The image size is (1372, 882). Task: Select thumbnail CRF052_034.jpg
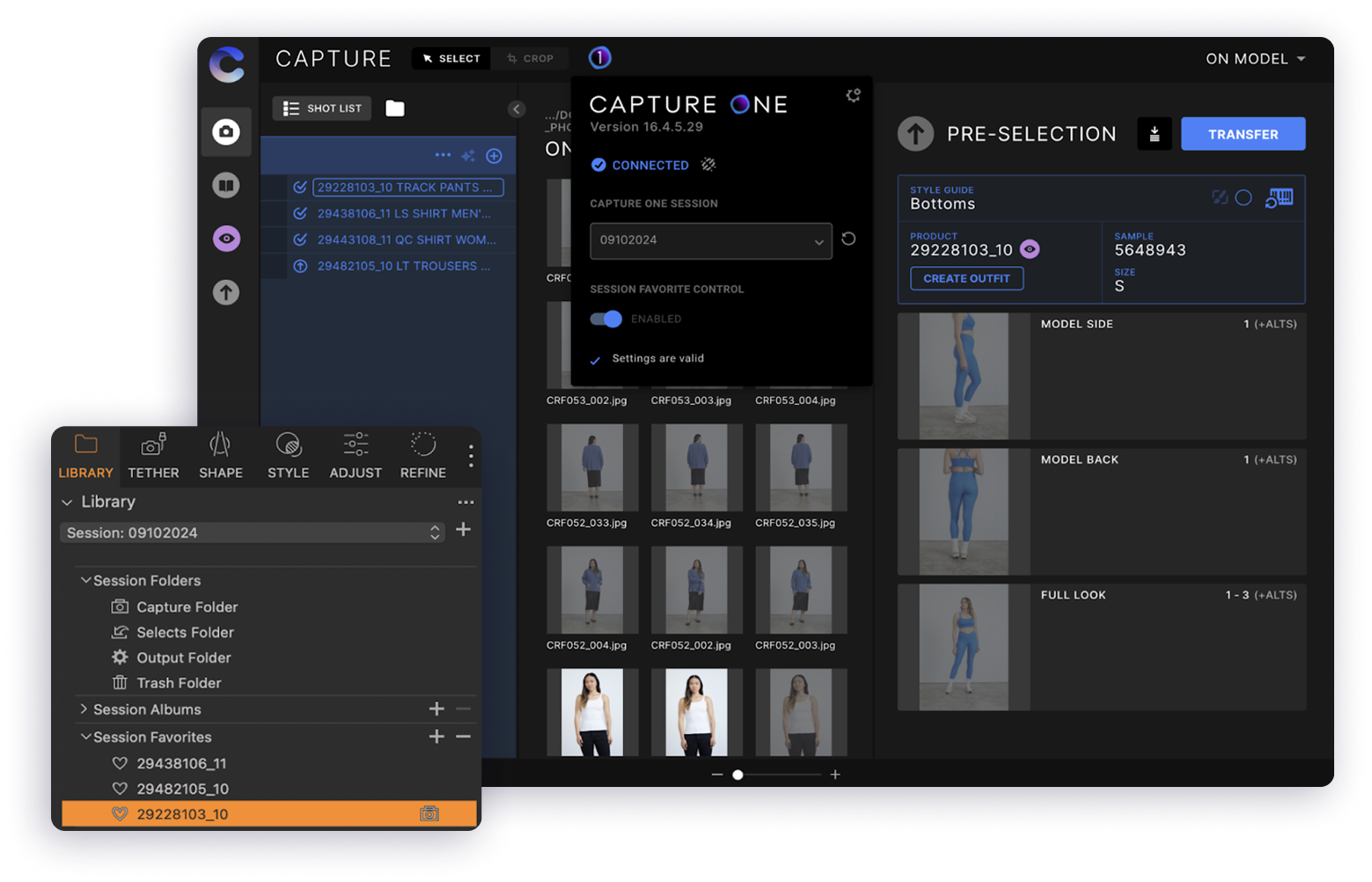pyautogui.click(x=697, y=467)
